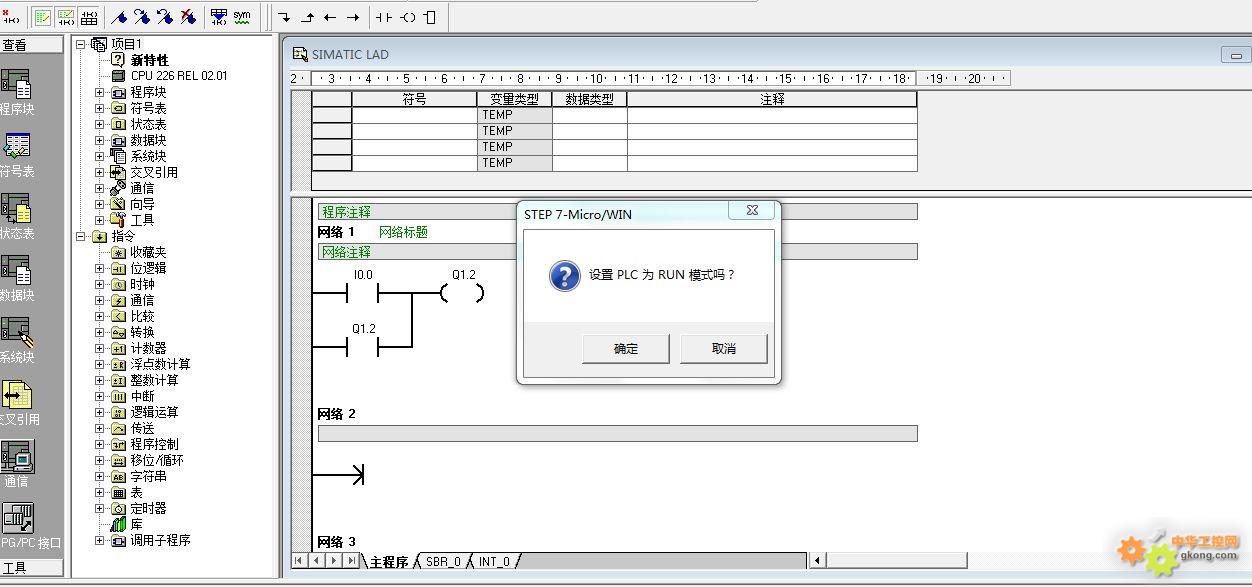Cancel the RUN mode dialog with 取消
1252x587 pixels.
click(724, 349)
